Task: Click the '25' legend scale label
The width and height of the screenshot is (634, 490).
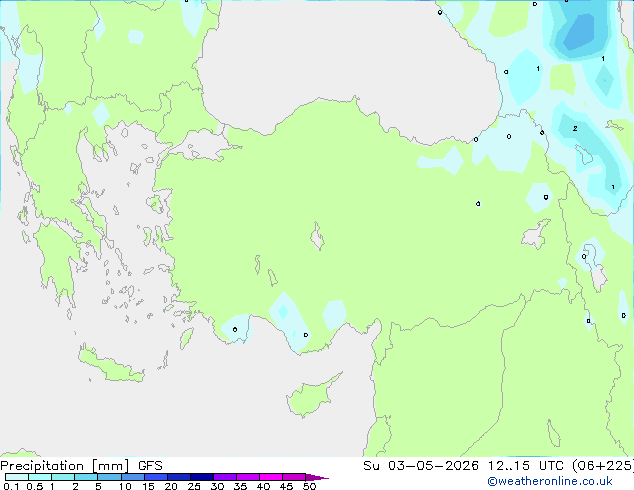Action: click(x=194, y=486)
